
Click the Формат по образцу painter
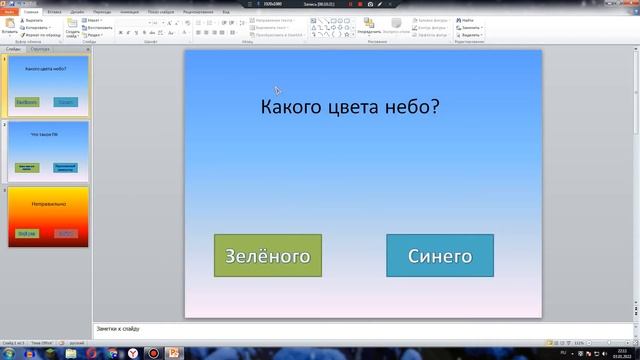[x=40, y=35]
